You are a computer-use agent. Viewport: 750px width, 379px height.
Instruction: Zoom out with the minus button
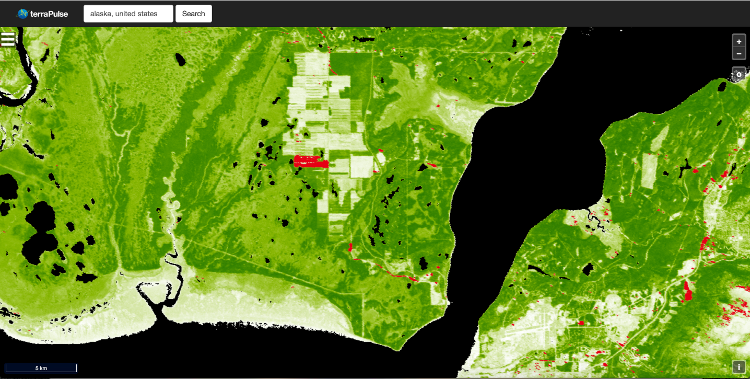click(x=739, y=53)
